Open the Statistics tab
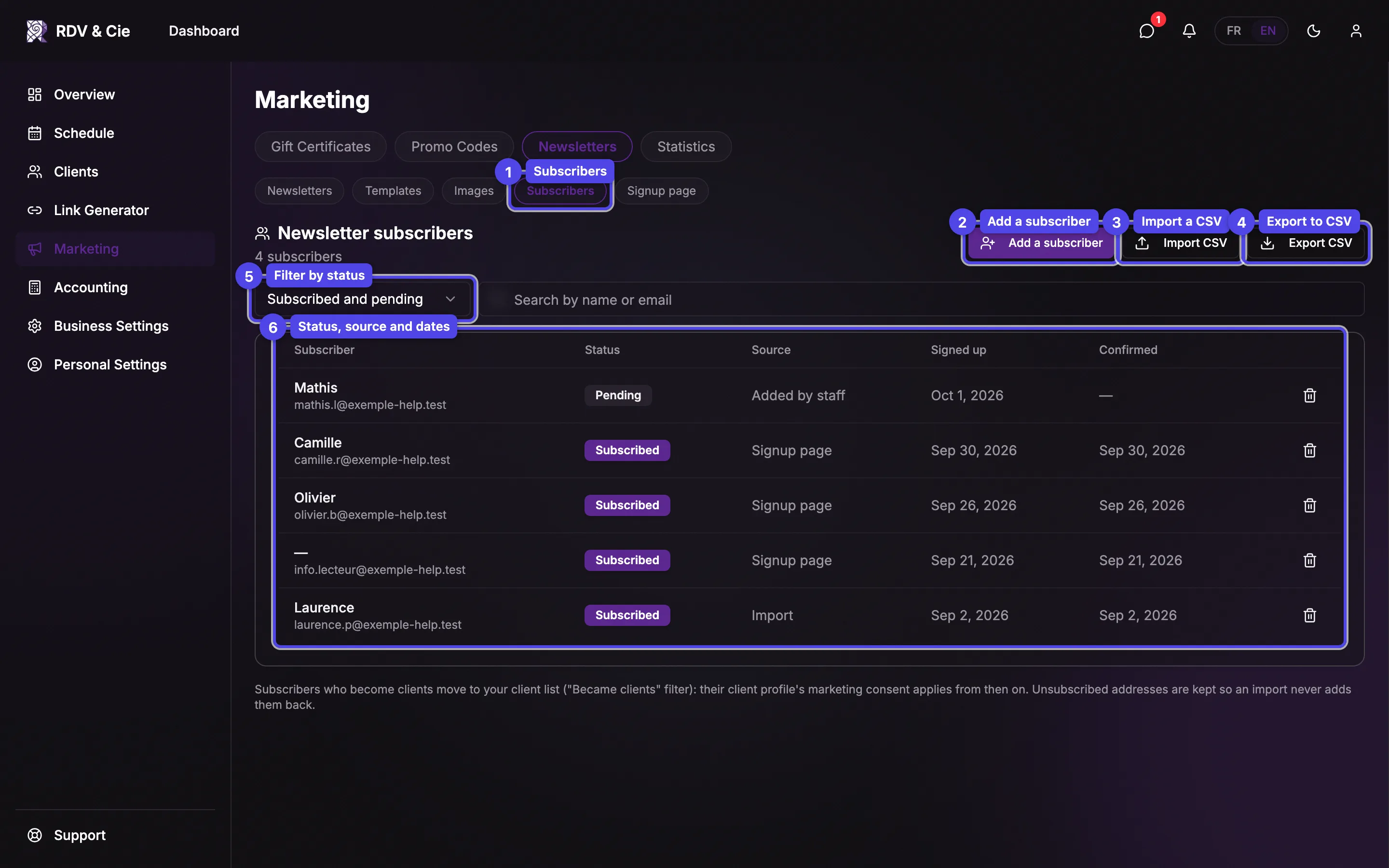The height and width of the screenshot is (868, 1389). pyautogui.click(x=686, y=147)
